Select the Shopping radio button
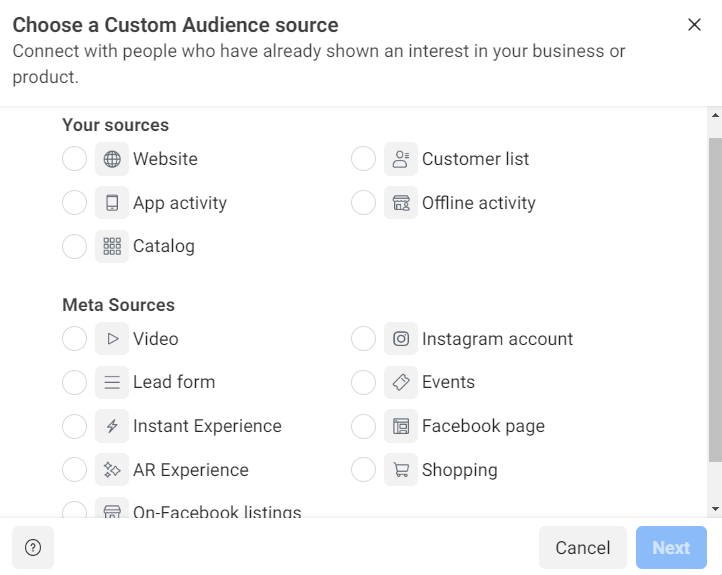722x575 pixels. [x=364, y=470]
